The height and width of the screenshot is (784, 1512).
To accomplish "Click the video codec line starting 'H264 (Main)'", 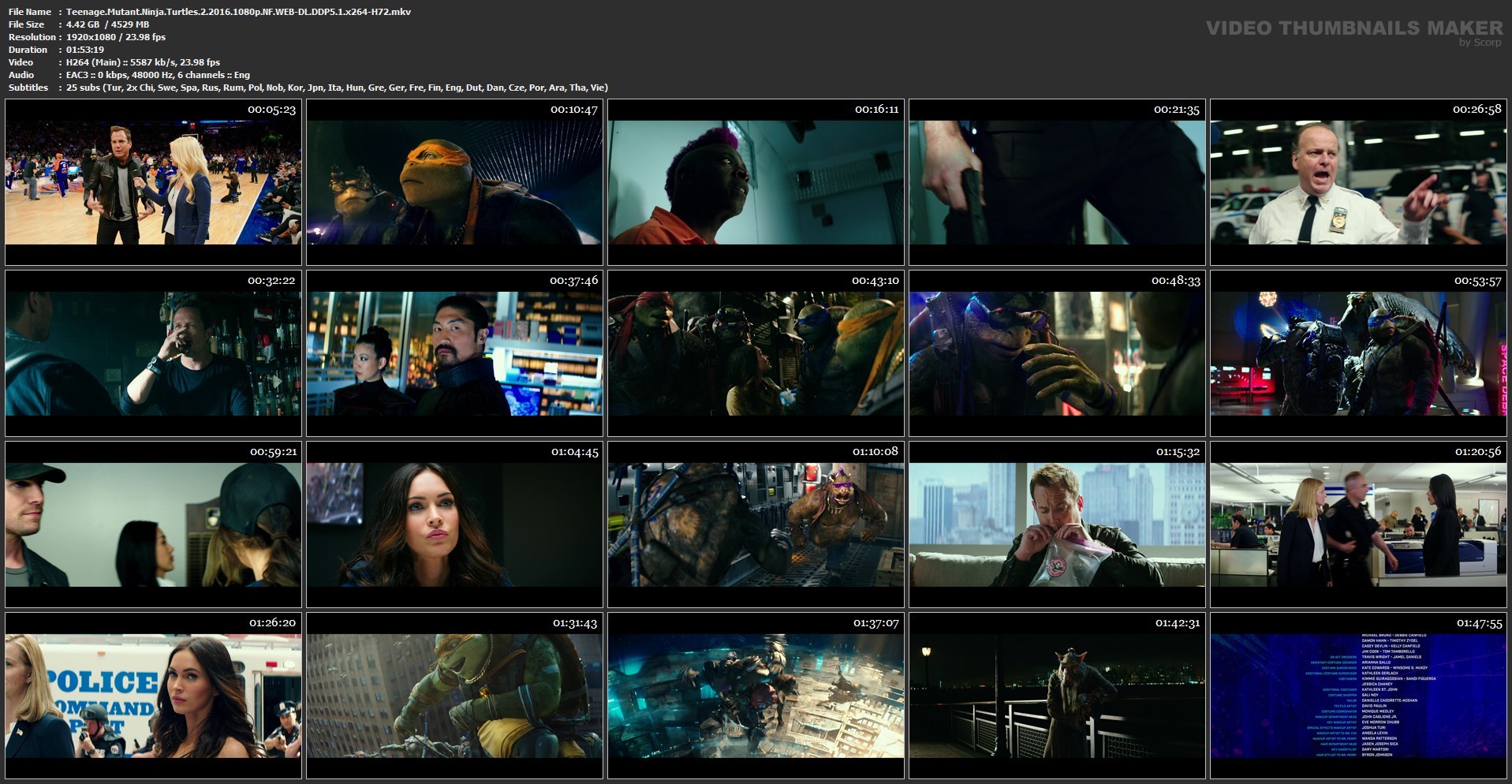I will [x=143, y=62].
